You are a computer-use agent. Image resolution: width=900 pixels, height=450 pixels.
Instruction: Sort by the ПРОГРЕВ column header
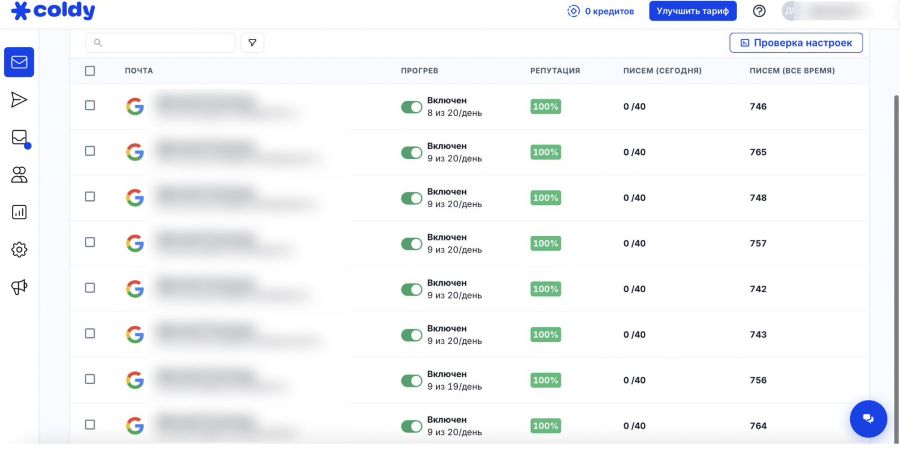click(x=419, y=71)
